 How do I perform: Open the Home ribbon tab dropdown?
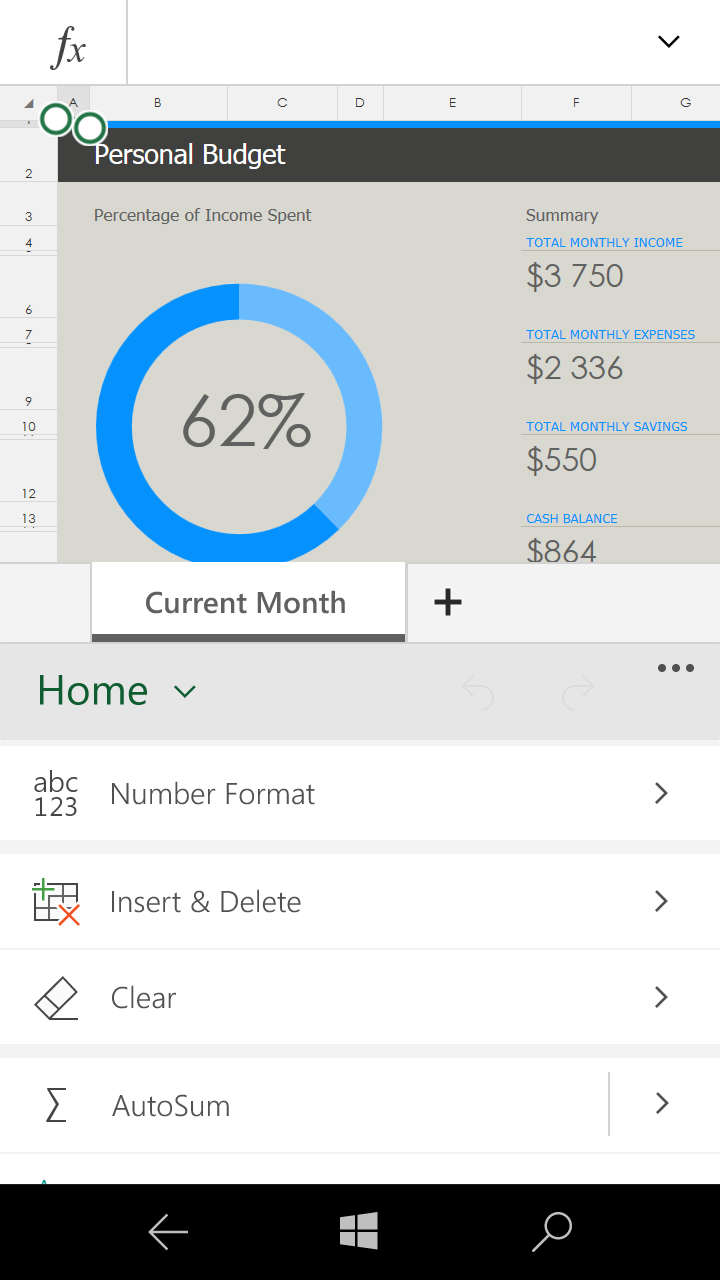(116, 691)
